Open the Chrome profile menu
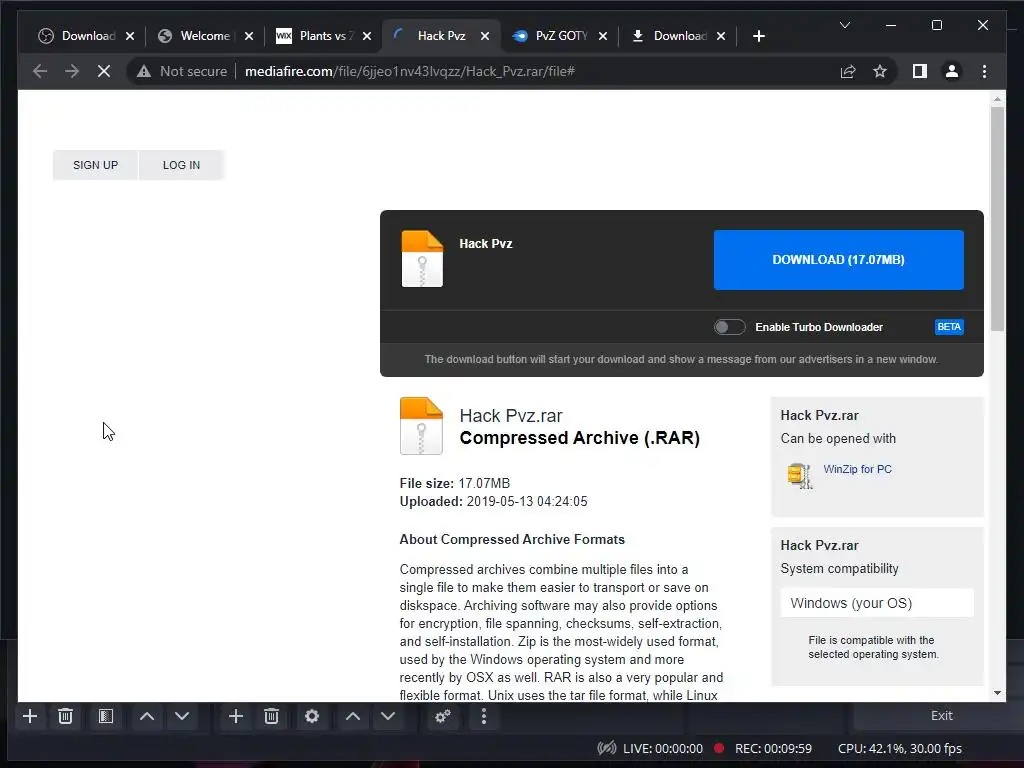 coord(952,71)
